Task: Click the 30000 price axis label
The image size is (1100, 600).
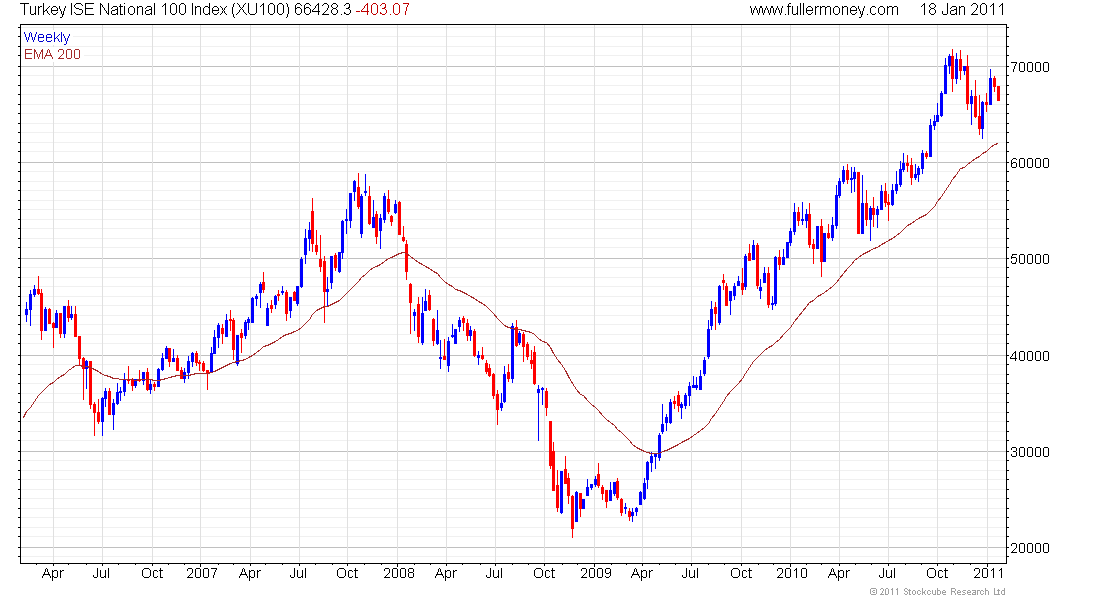Action: tap(1030, 452)
